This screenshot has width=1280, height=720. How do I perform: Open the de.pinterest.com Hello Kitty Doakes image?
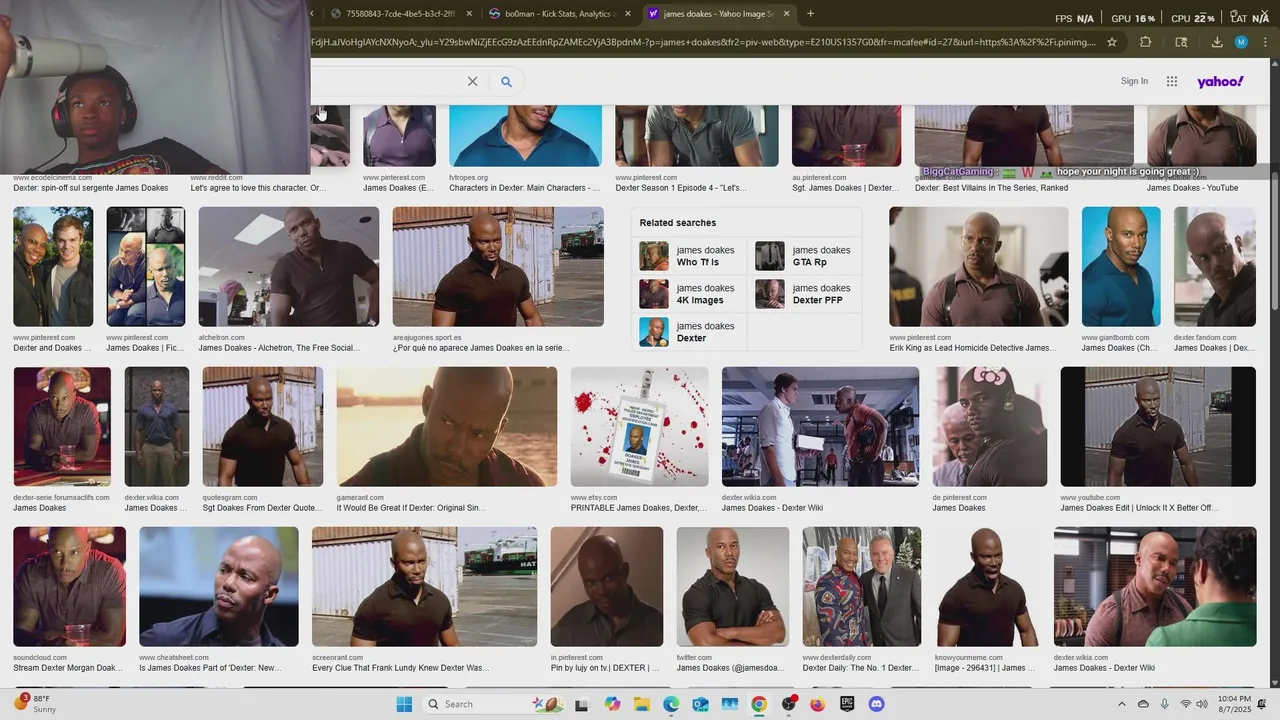(x=990, y=427)
